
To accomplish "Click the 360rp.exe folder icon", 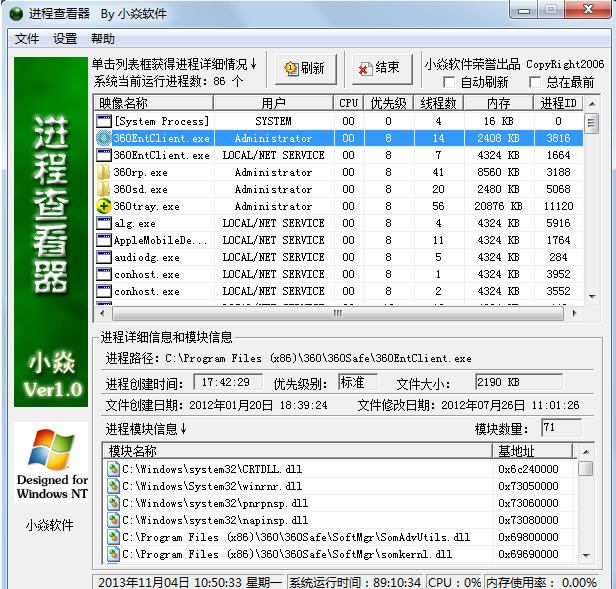I will 104,172.
